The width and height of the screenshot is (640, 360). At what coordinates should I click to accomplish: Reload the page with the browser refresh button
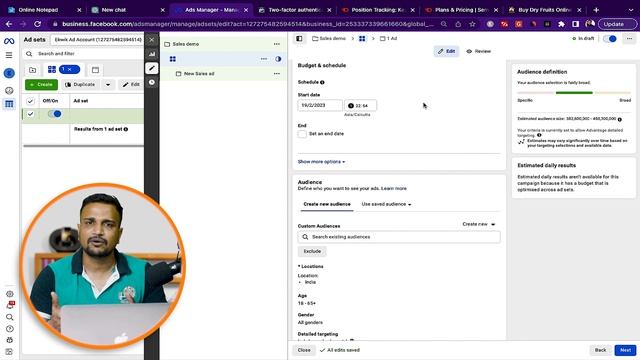coord(37,24)
